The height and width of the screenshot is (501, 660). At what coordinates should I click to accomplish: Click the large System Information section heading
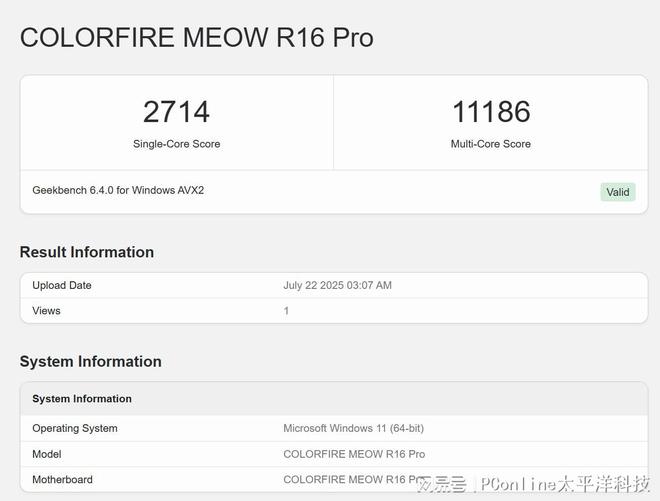coord(90,362)
